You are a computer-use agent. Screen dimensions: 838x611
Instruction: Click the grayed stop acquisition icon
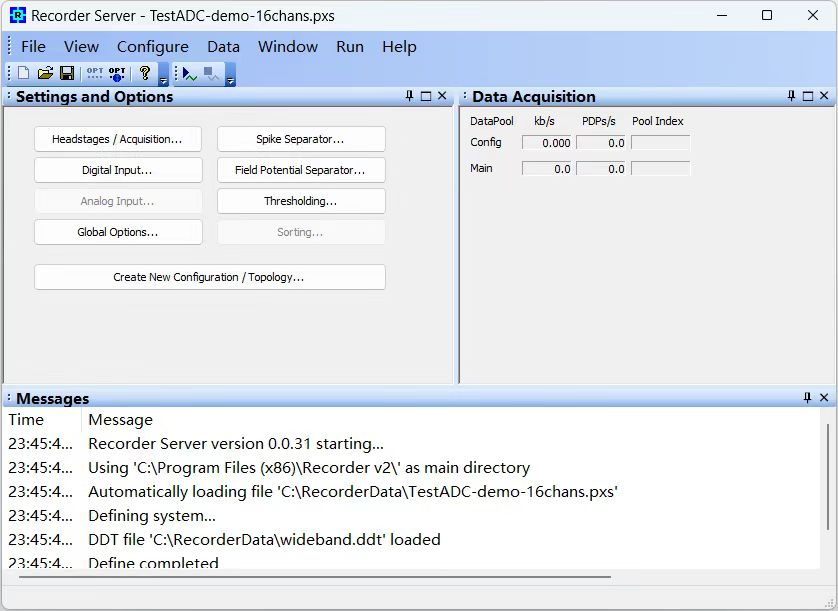click(x=211, y=74)
